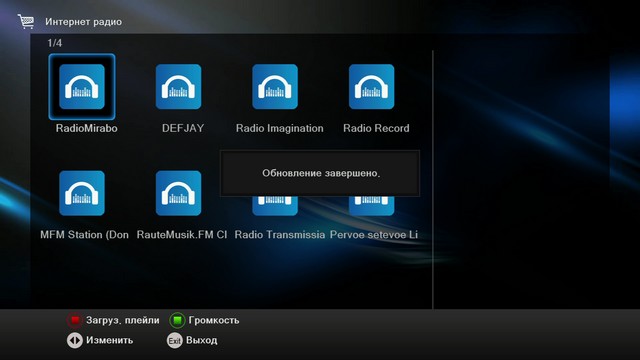
Task: Click the Изменить label
Action: pos(109,340)
